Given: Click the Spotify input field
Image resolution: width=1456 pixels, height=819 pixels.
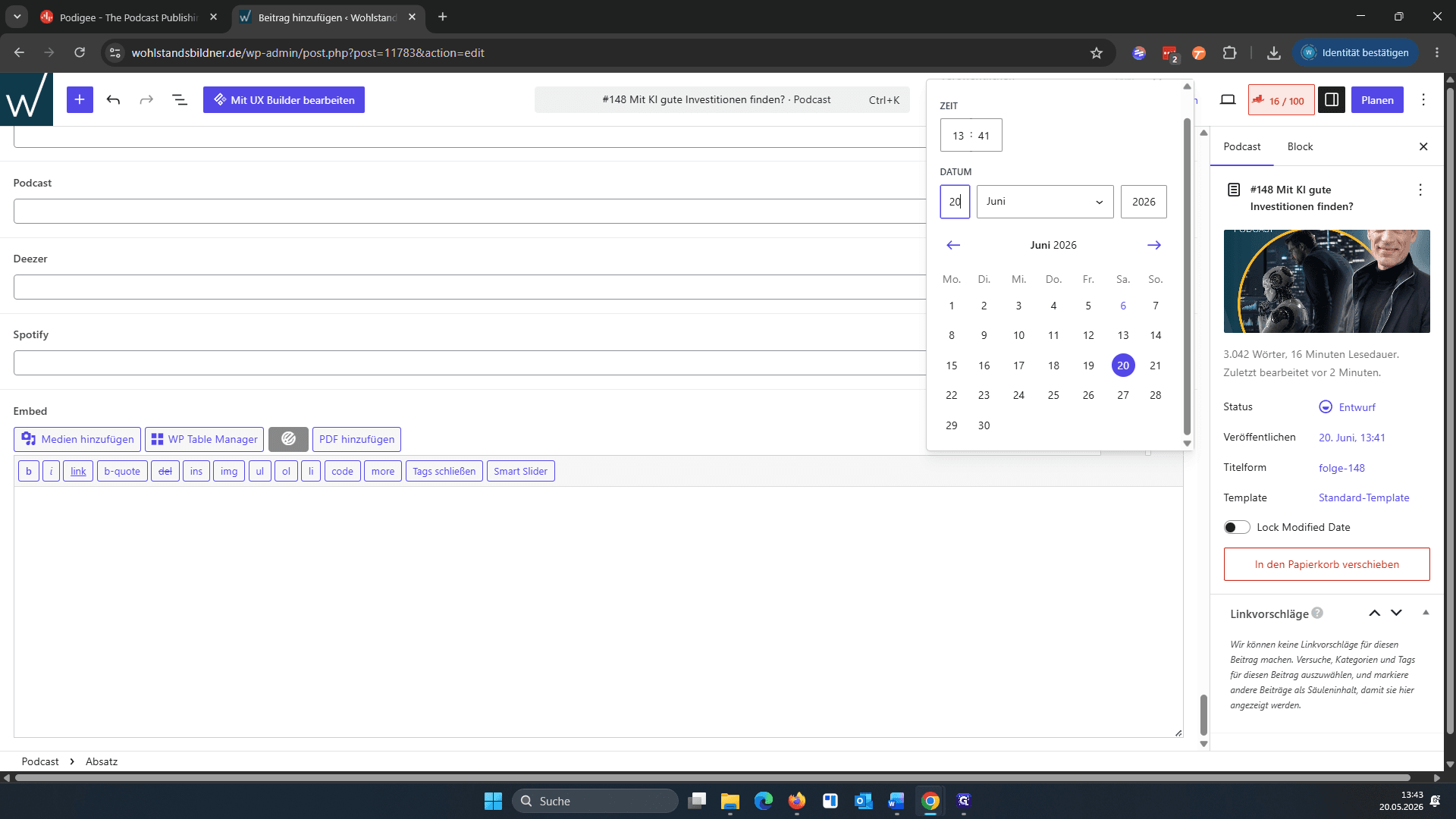Looking at the screenshot, I should [470, 362].
